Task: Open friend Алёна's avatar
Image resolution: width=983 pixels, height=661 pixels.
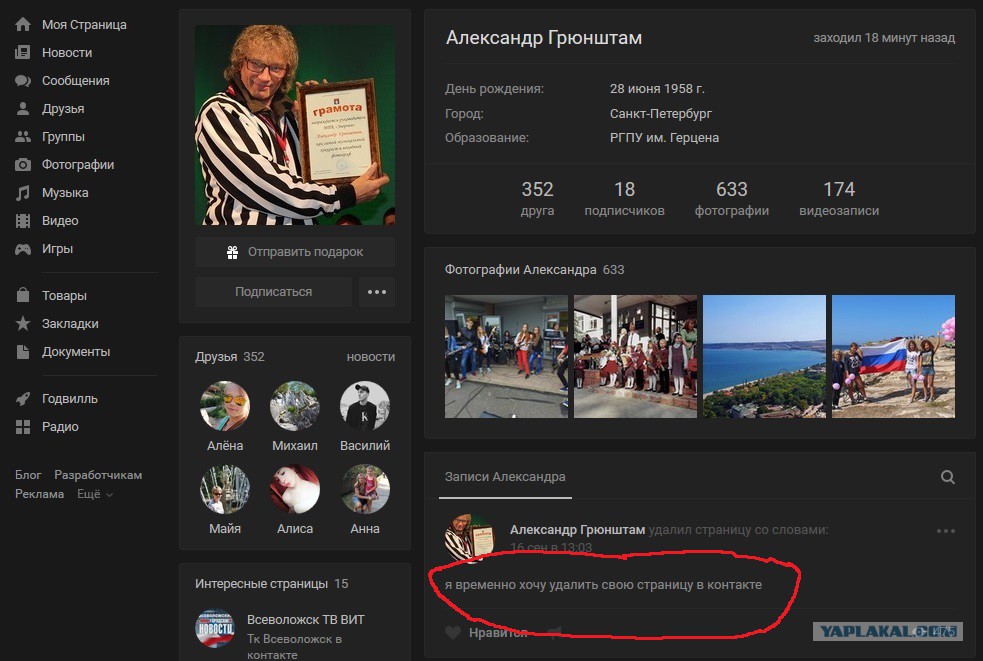Action: (x=225, y=406)
